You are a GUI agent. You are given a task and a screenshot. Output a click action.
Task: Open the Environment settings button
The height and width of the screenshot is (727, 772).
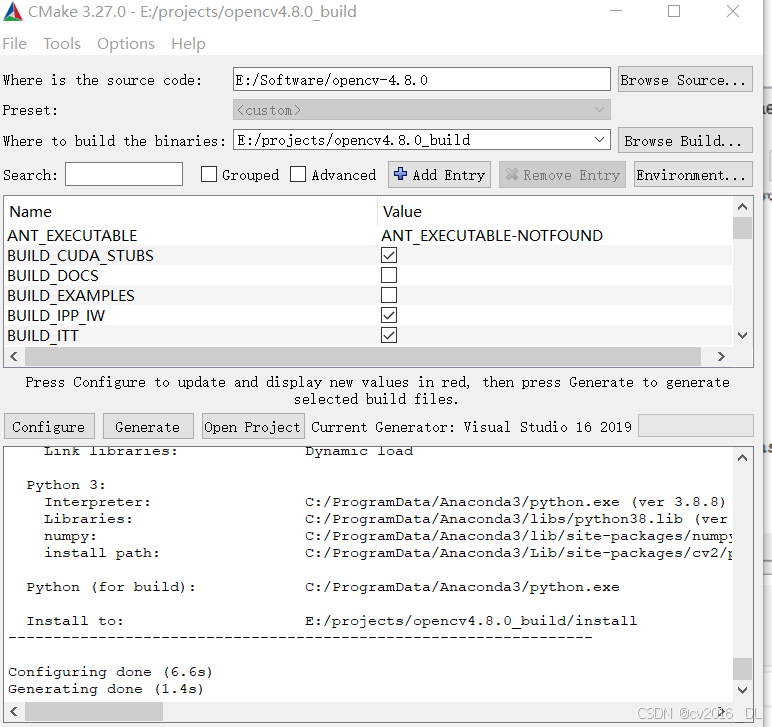click(693, 174)
